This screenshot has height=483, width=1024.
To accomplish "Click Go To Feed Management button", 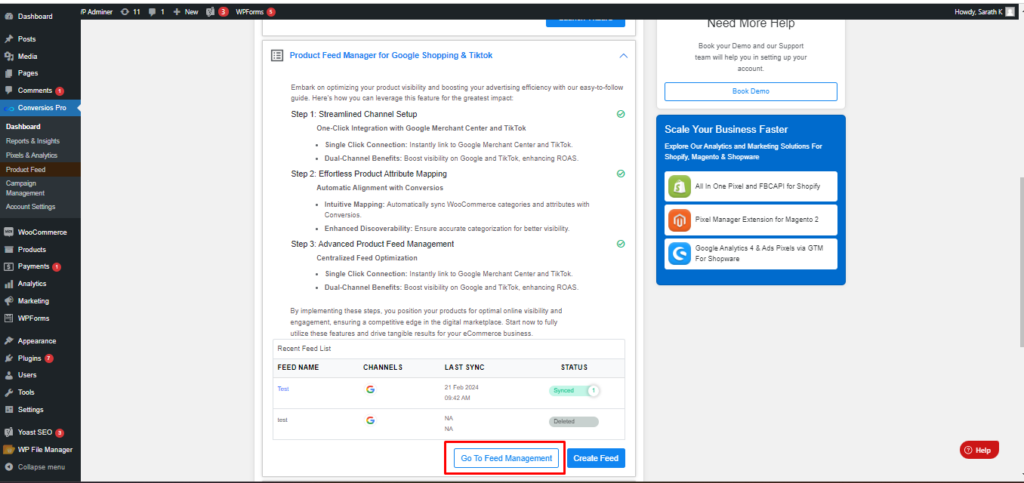I will (506, 458).
